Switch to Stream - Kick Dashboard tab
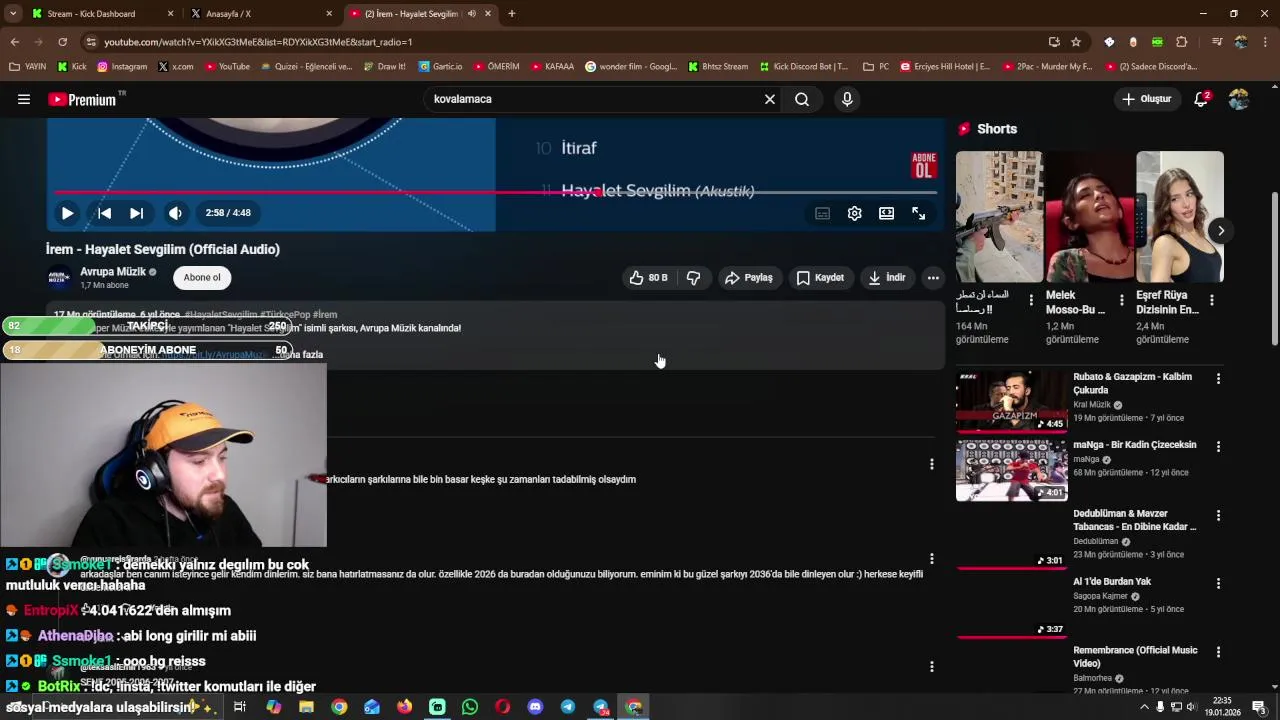The height and width of the screenshot is (720, 1280). click(x=100, y=14)
